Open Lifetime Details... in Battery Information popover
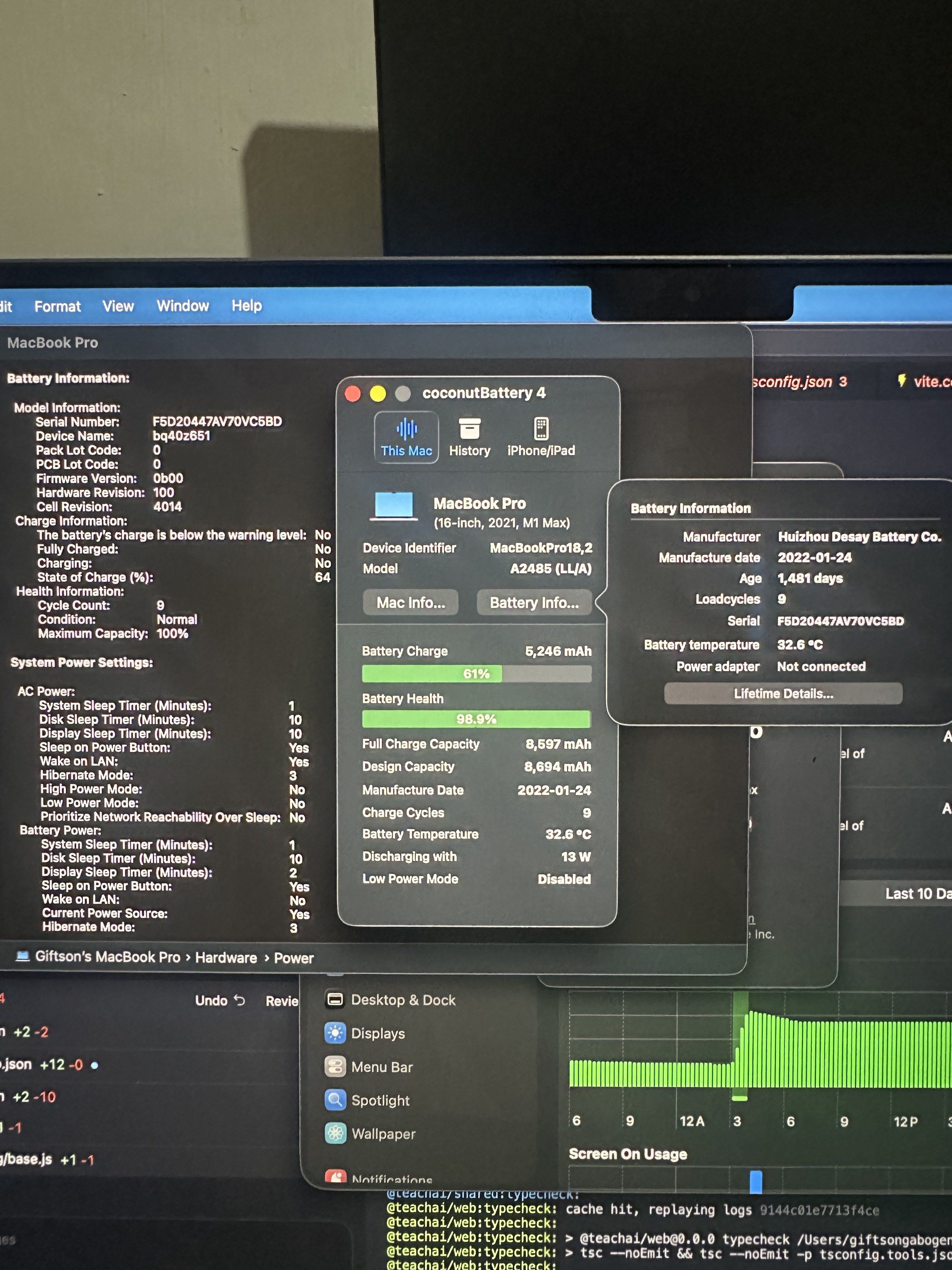The width and height of the screenshot is (952, 1270). (783, 693)
